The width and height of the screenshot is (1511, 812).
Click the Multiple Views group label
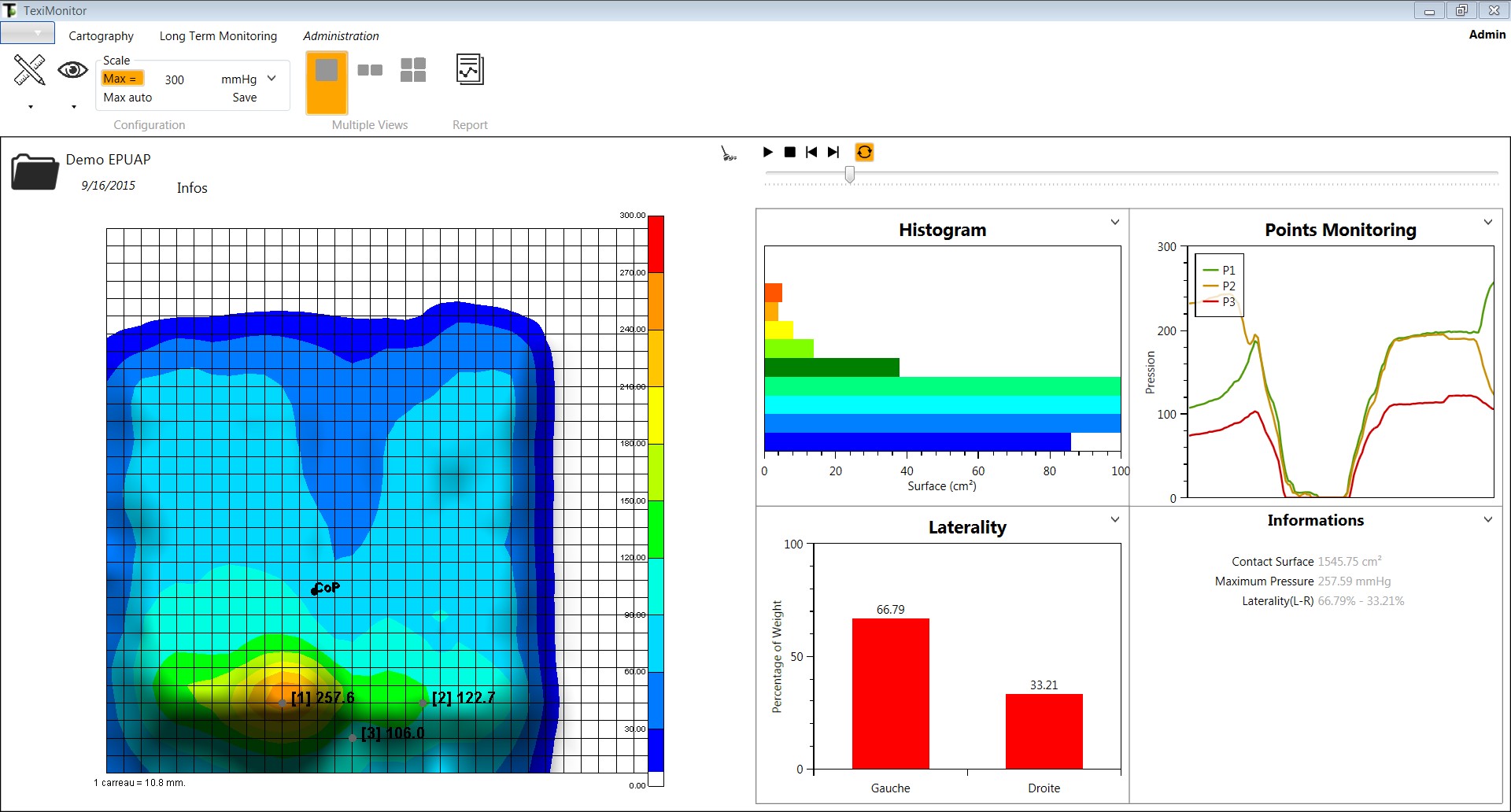click(370, 125)
